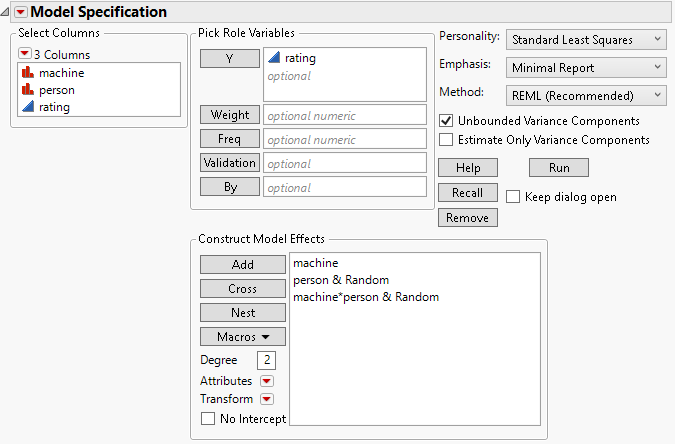Enable Estimate Only Variance Components
This screenshot has height=444, width=675.
(446, 140)
